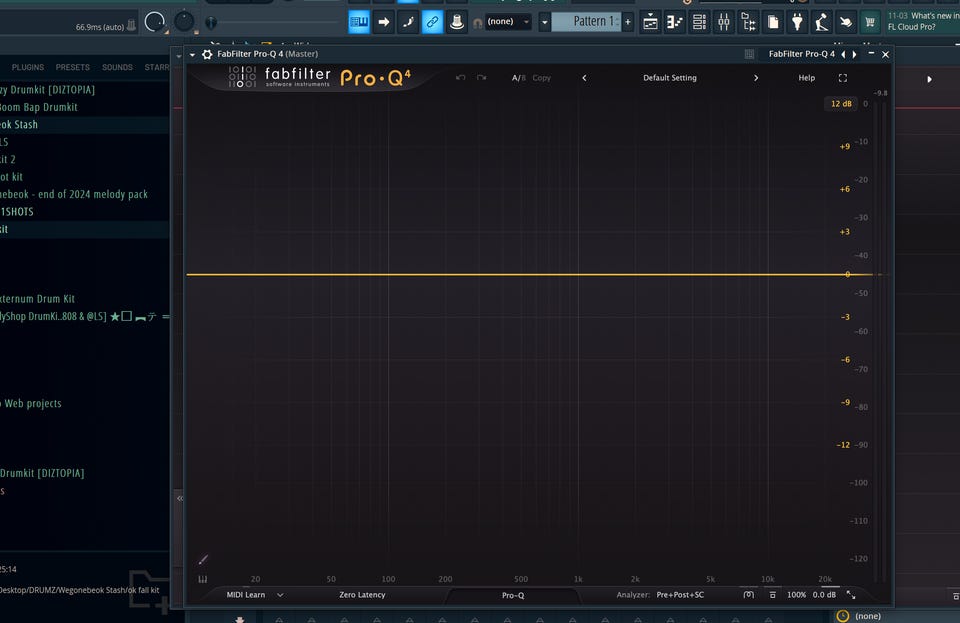Select the 1SHOTS folder in browser

[84, 212]
